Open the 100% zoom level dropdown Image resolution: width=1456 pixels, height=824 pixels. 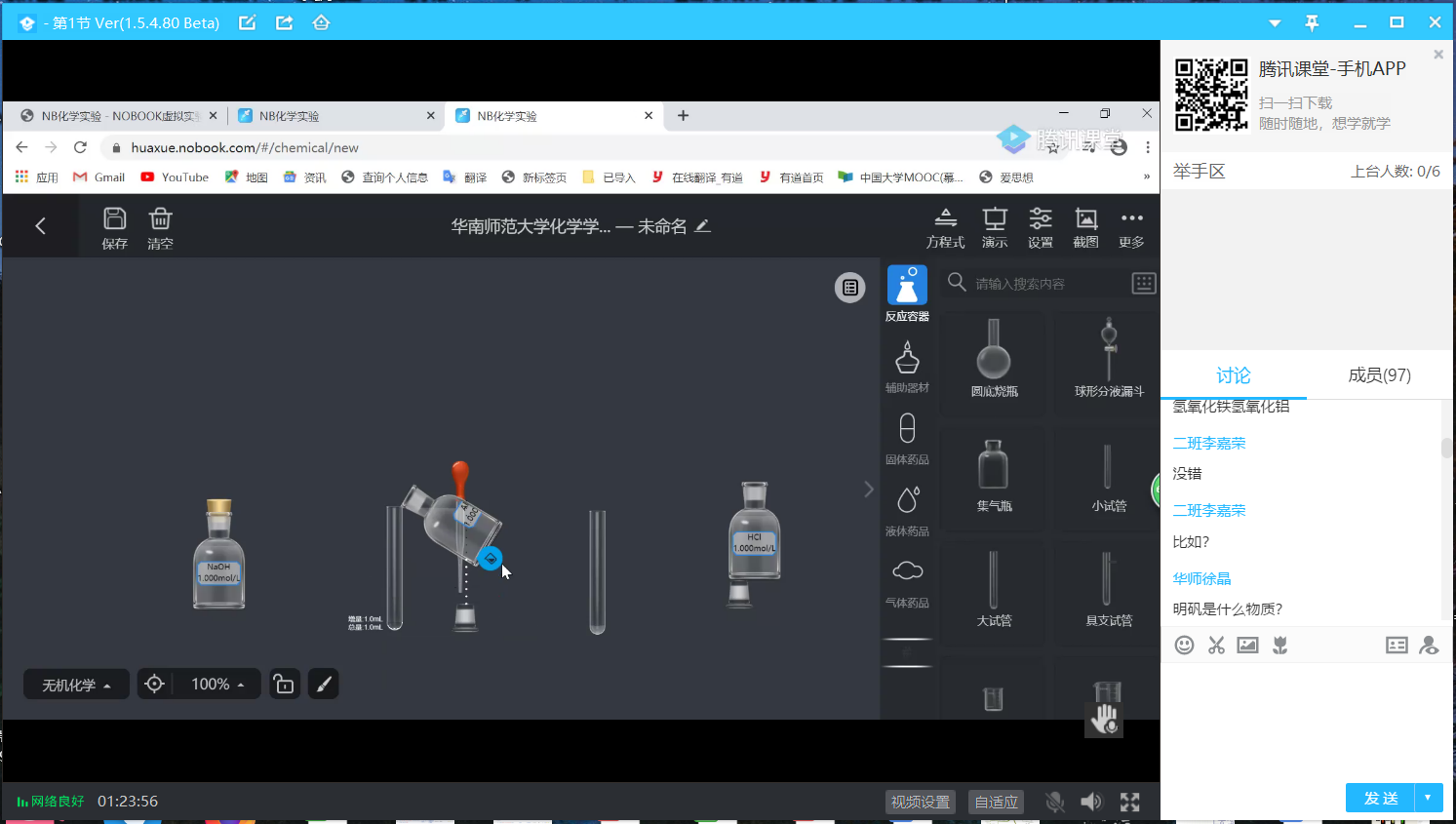point(216,685)
